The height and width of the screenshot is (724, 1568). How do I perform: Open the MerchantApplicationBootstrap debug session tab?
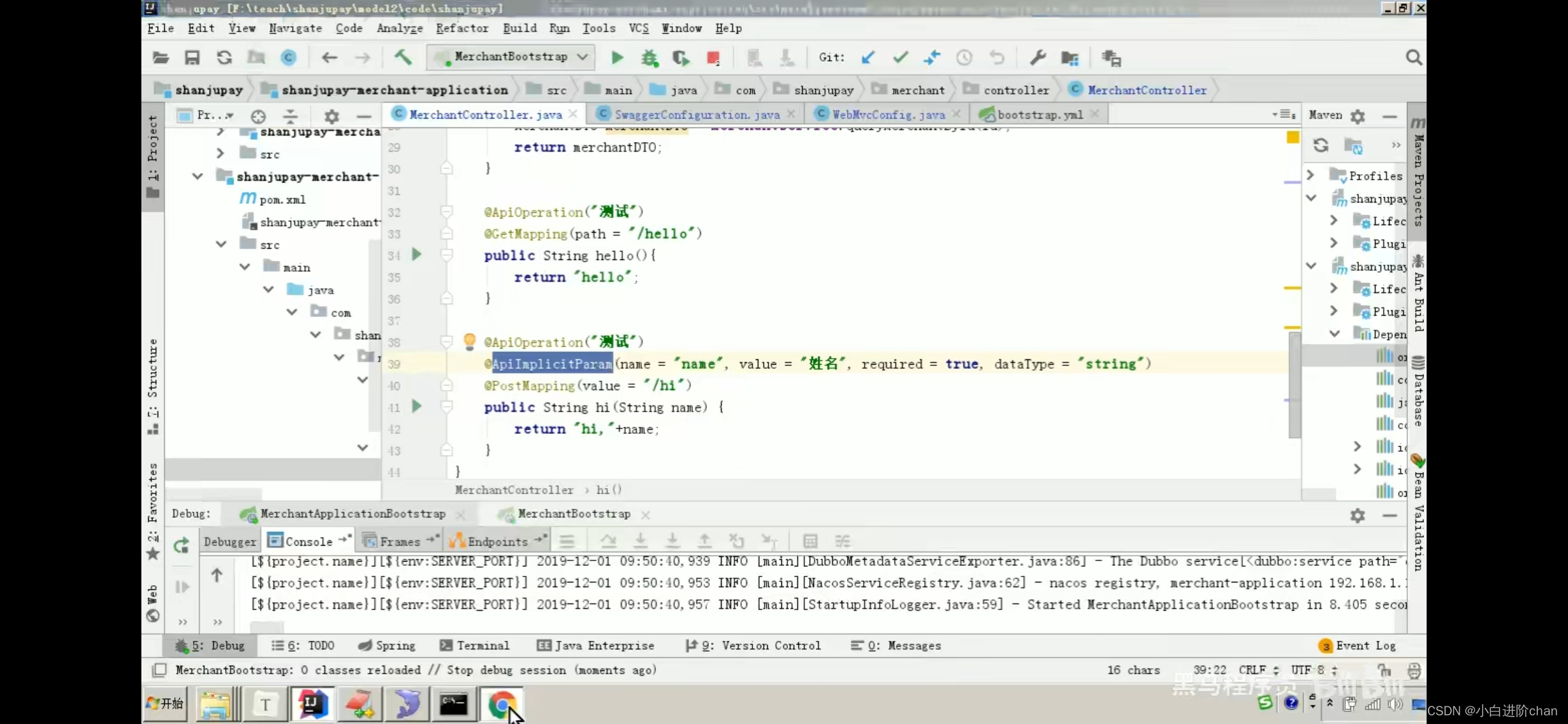coord(352,514)
